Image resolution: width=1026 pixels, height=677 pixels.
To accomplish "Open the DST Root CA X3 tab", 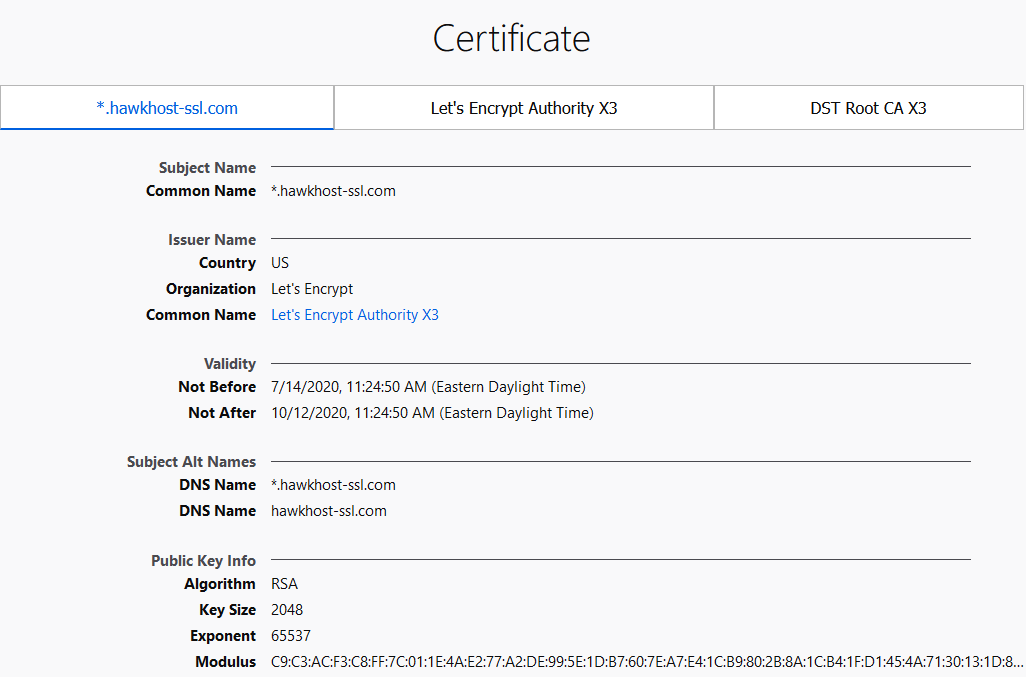I will point(868,107).
